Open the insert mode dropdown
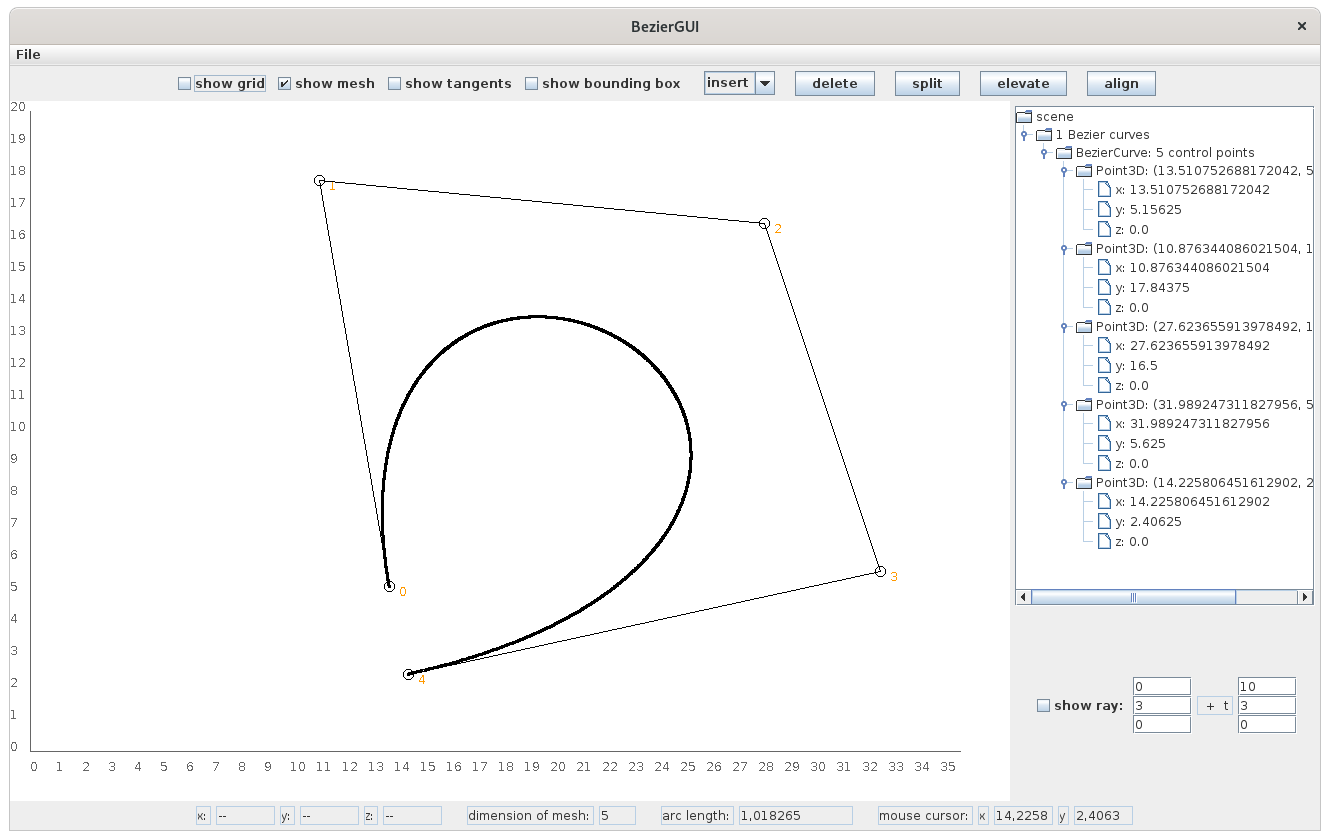This screenshot has height=840, width=1330. 765,84
